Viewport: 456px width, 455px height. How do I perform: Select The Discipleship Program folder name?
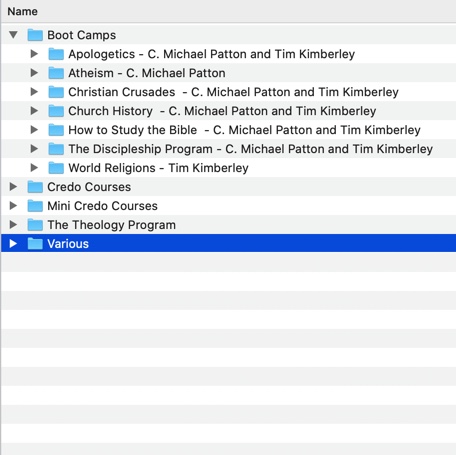point(250,149)
